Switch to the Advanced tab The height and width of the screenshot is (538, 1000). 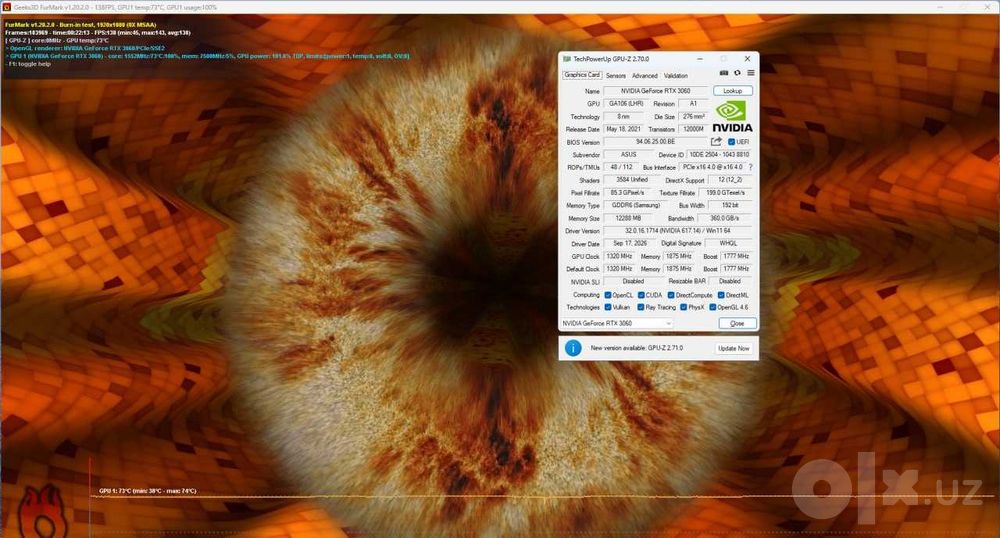pyautogui.click(x=644, y=75)
